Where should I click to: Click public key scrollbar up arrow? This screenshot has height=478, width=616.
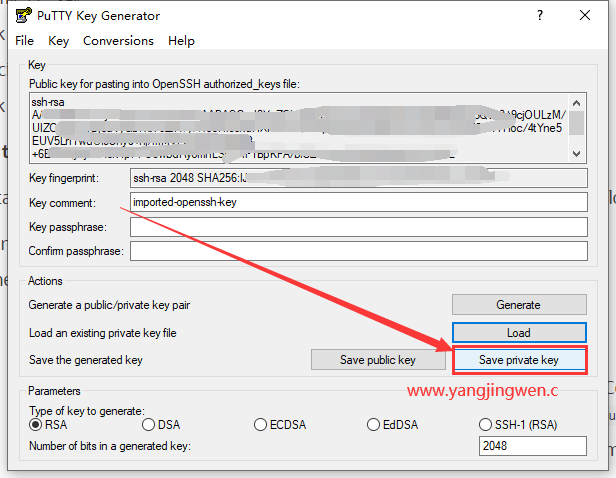coord(576,103)
